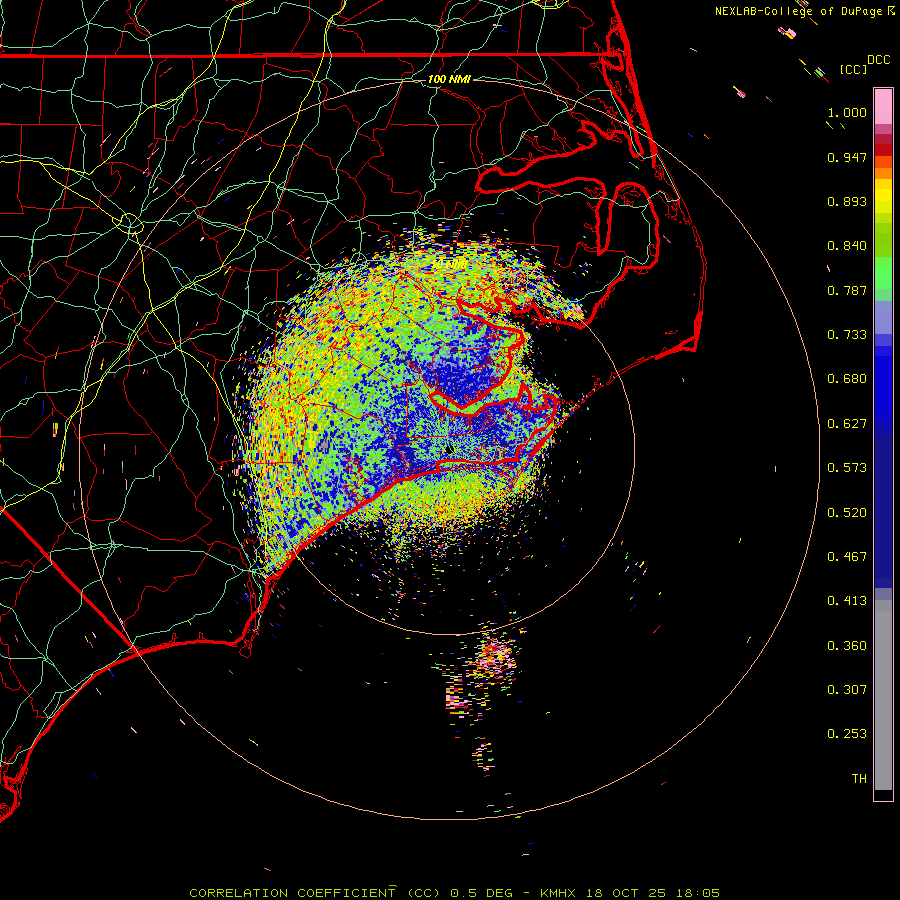Click the 0.467 scale value
This screenshot has height=900, width=900.
[x=847, y=557]
